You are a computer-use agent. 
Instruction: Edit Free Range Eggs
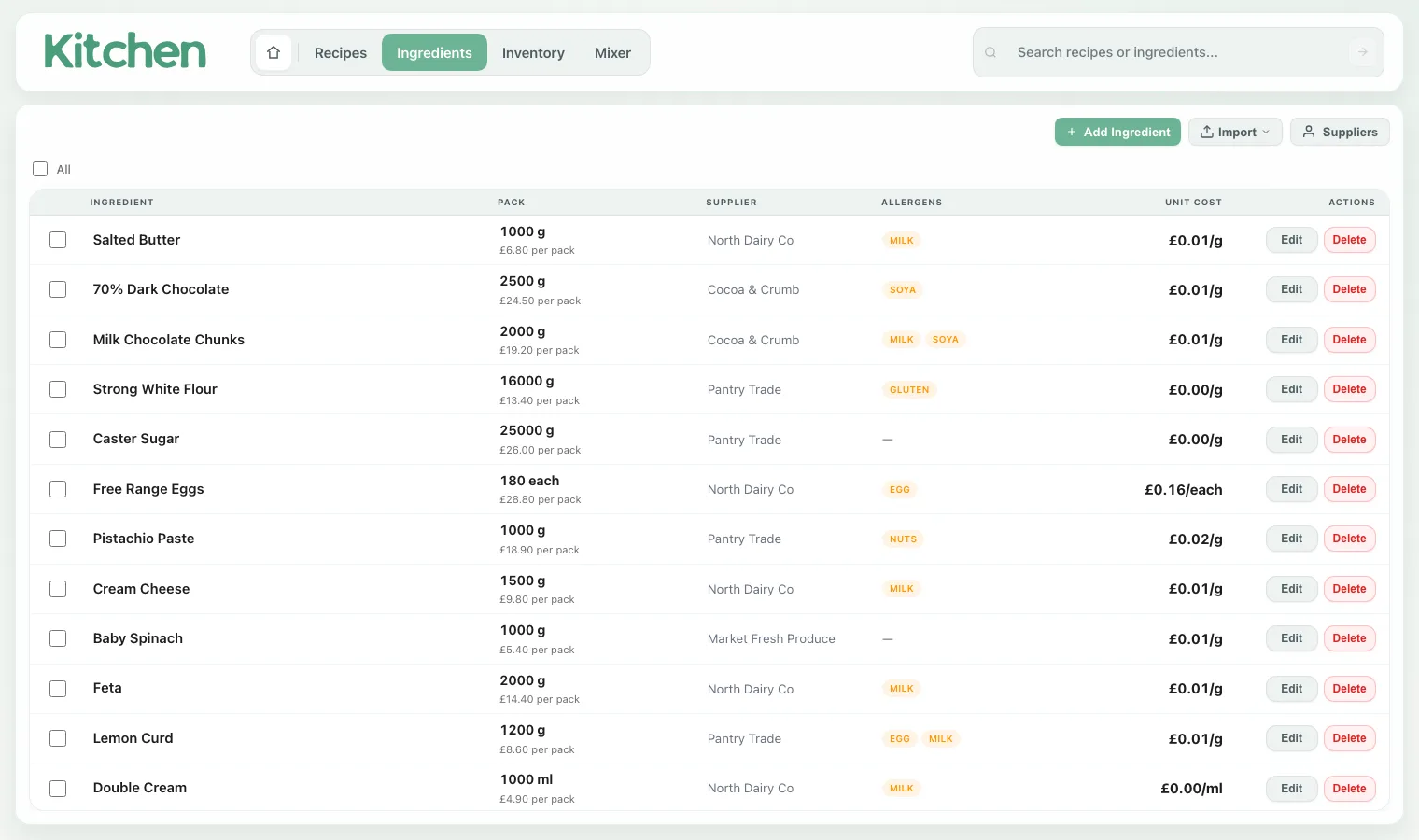point(1291,489)
